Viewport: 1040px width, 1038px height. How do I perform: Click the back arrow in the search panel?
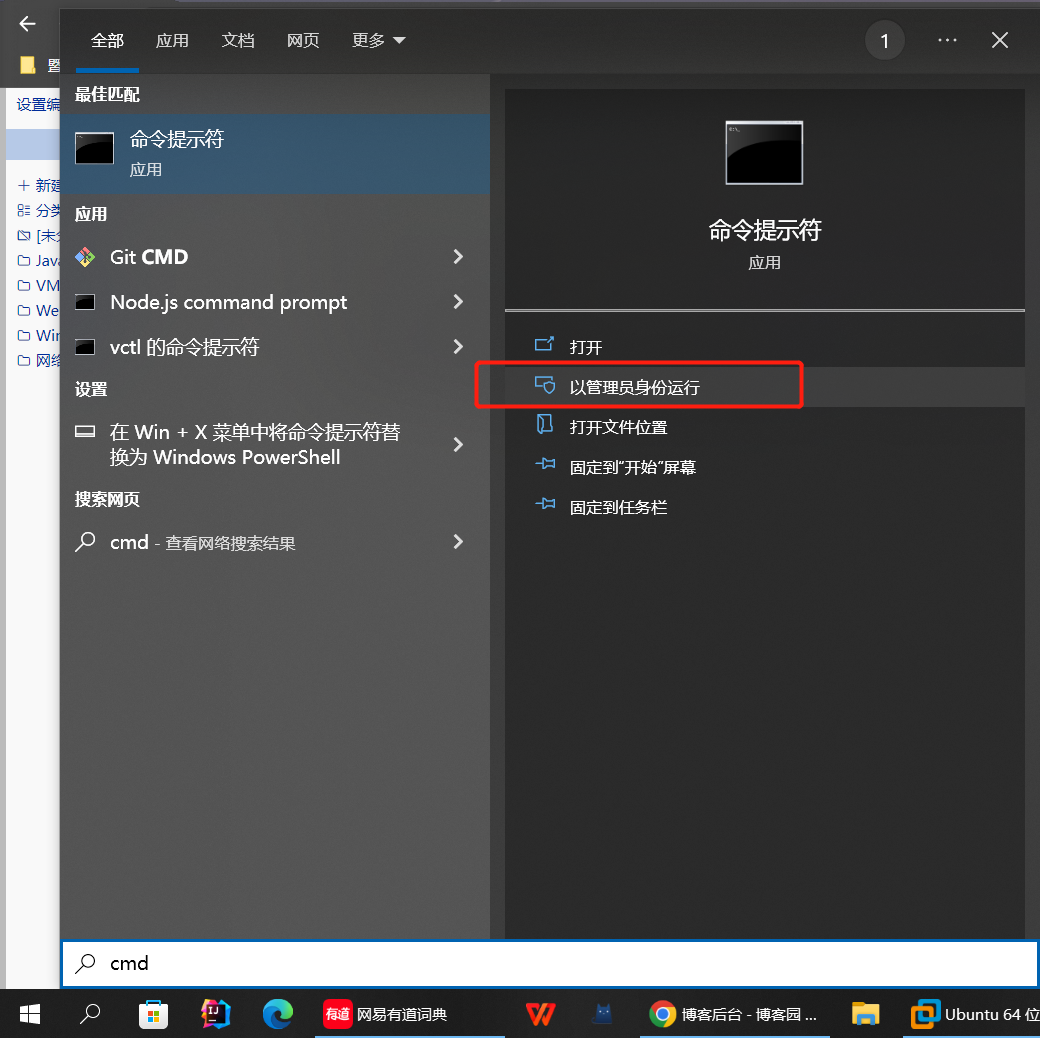pos(28,24)
